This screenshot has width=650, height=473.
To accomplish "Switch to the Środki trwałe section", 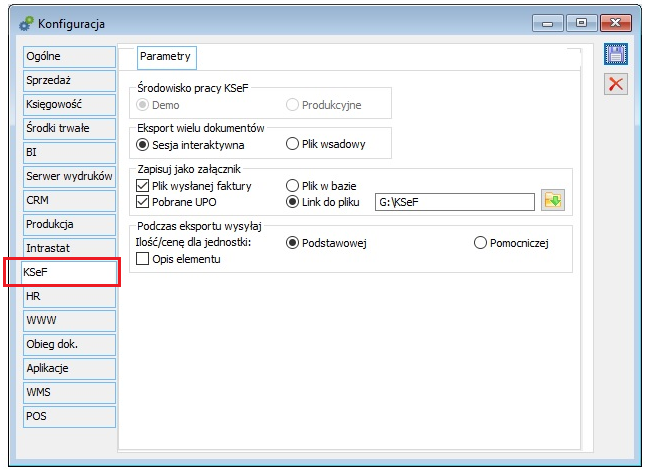I will tap(69, 129).
